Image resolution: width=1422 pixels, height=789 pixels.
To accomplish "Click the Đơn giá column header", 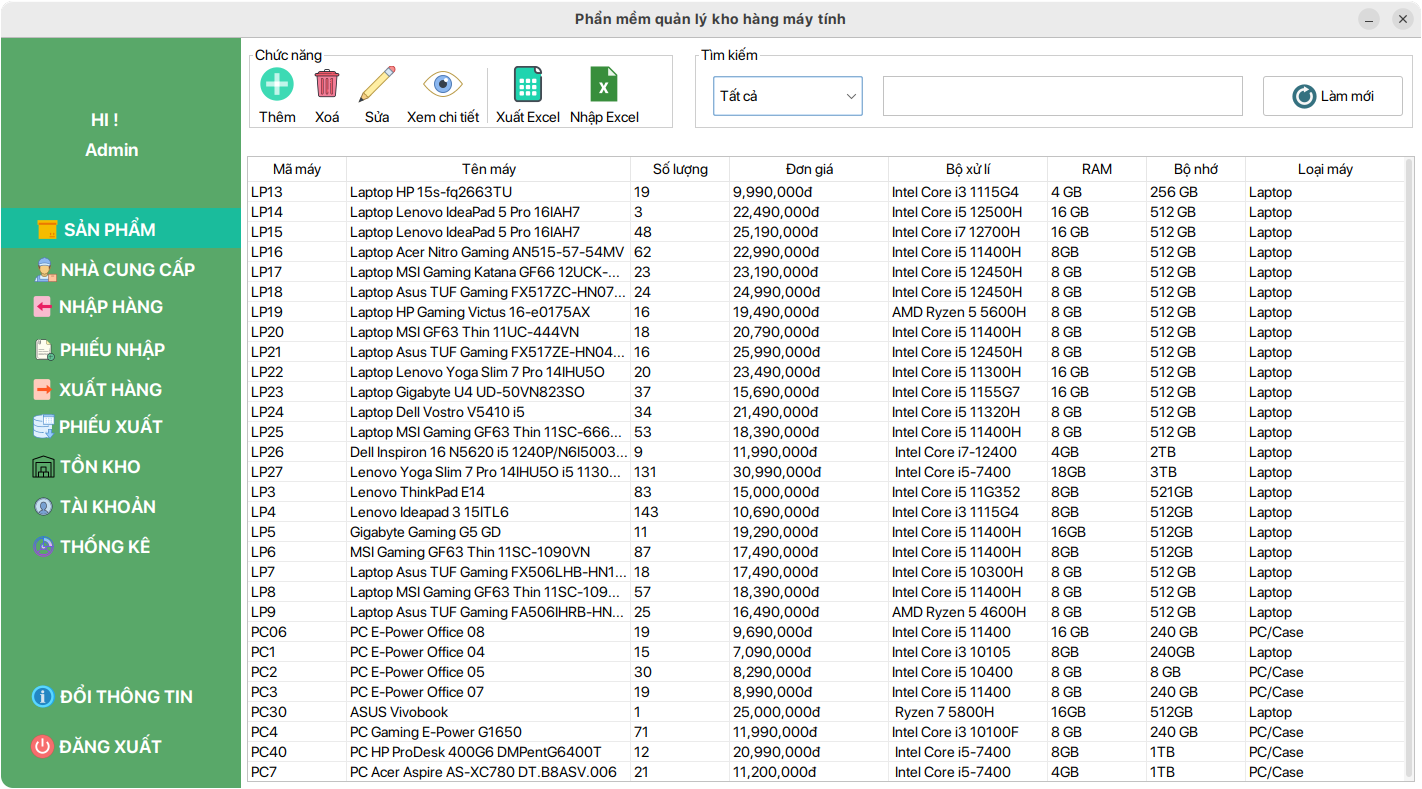I will [809, 169].
